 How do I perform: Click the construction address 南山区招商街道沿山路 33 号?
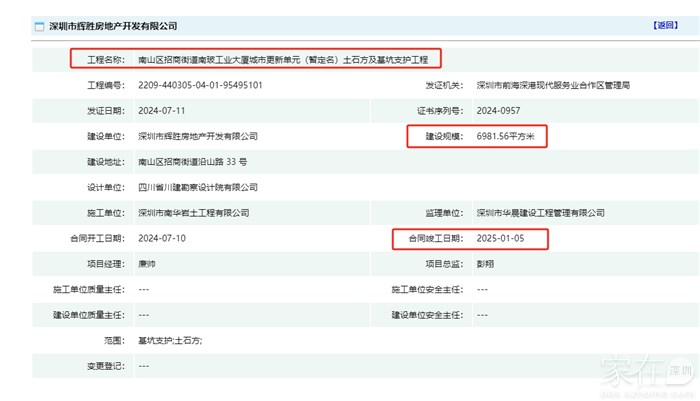(x=191, y=161)
